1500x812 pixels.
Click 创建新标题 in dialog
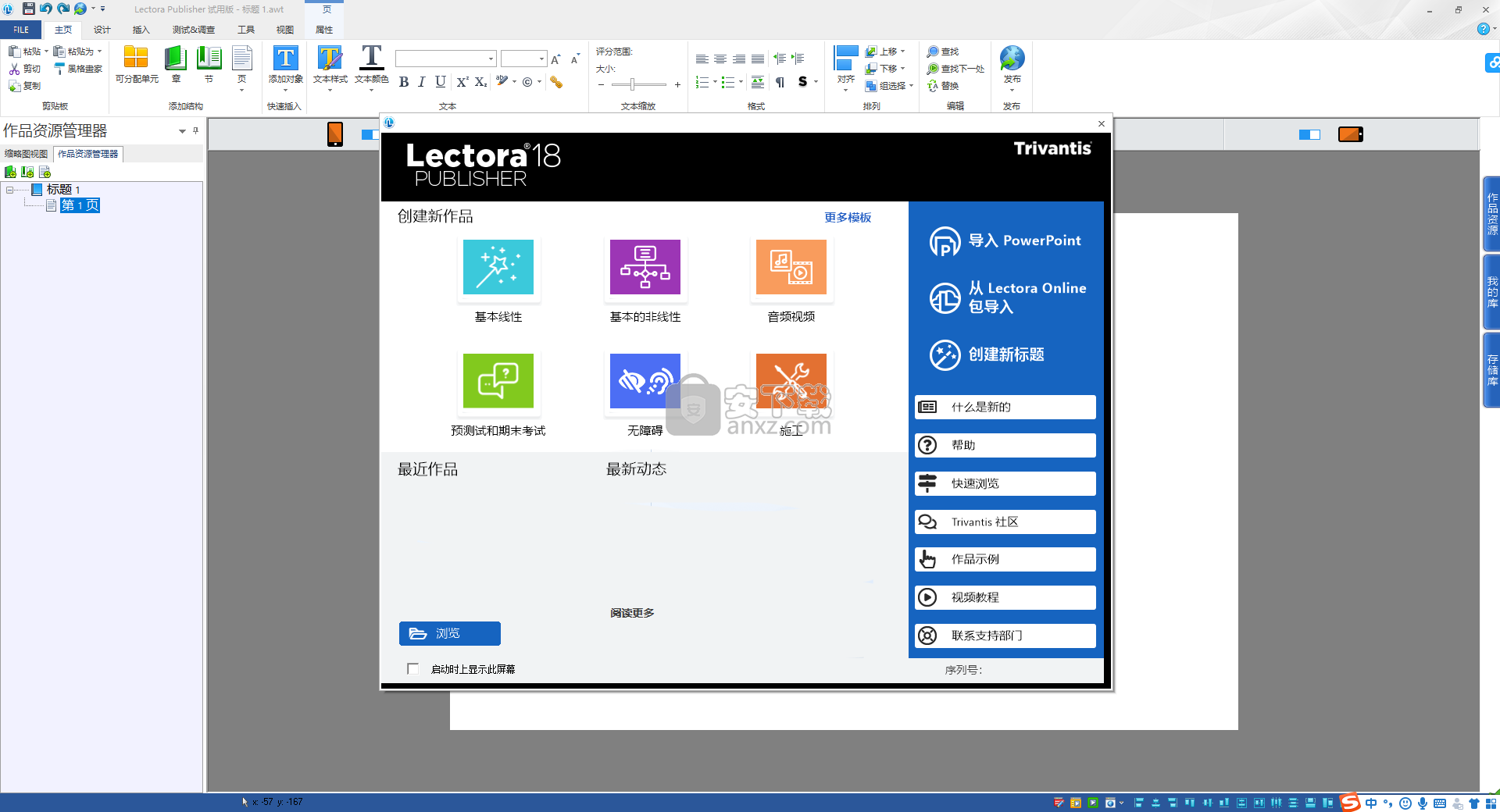[x=987, y=355]
